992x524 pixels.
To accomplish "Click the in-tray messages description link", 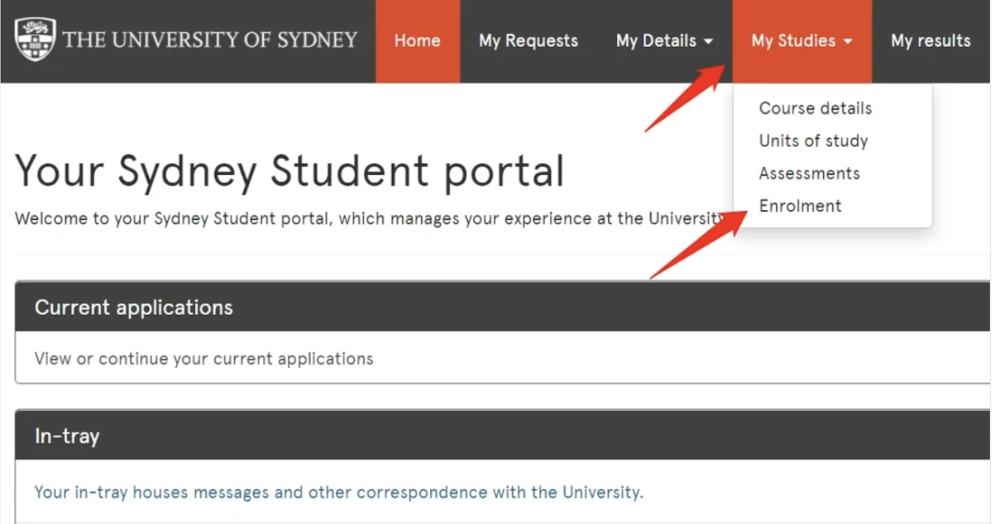I will 339,492.
